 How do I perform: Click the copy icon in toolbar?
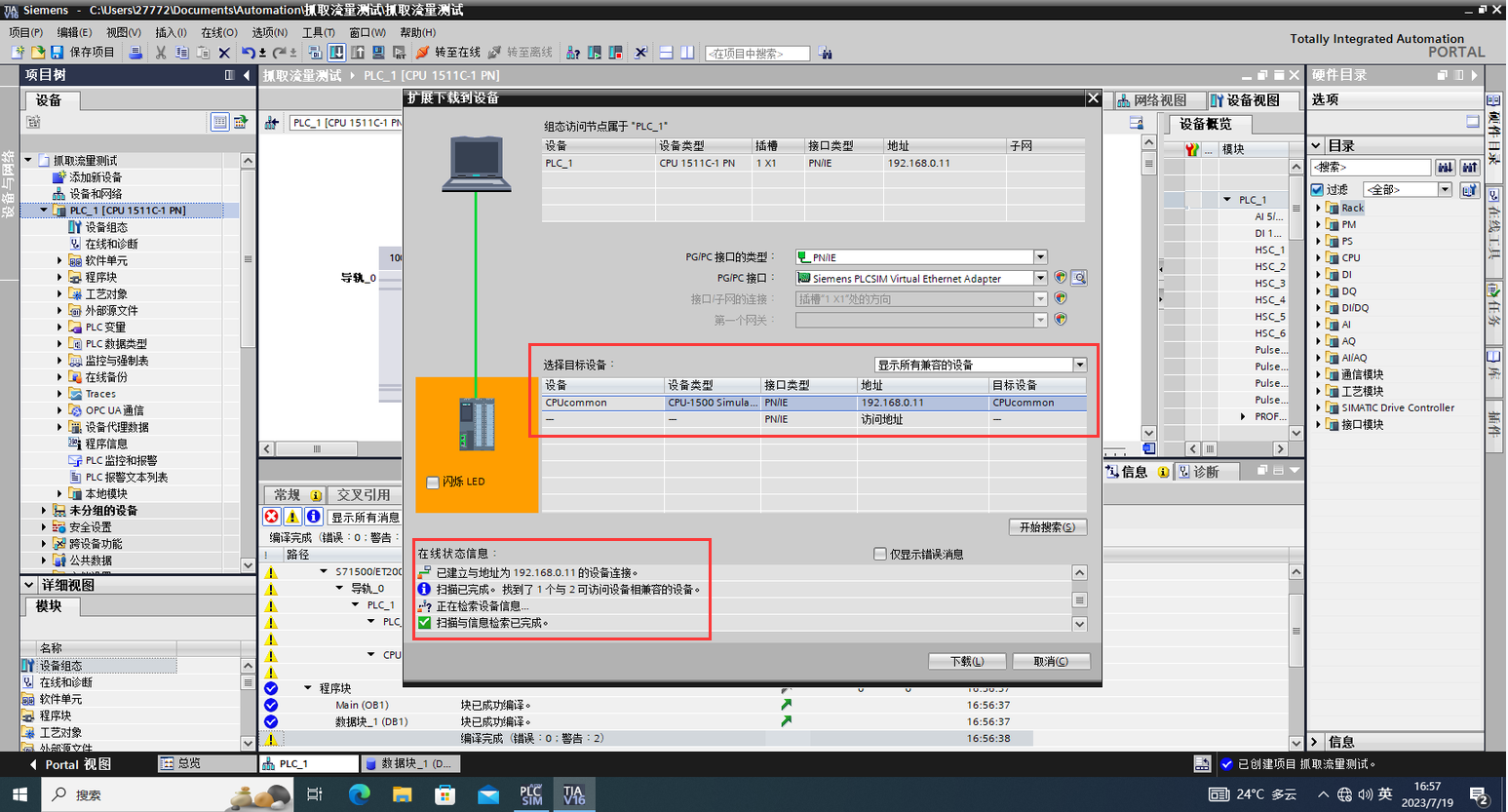coord(181,53)
